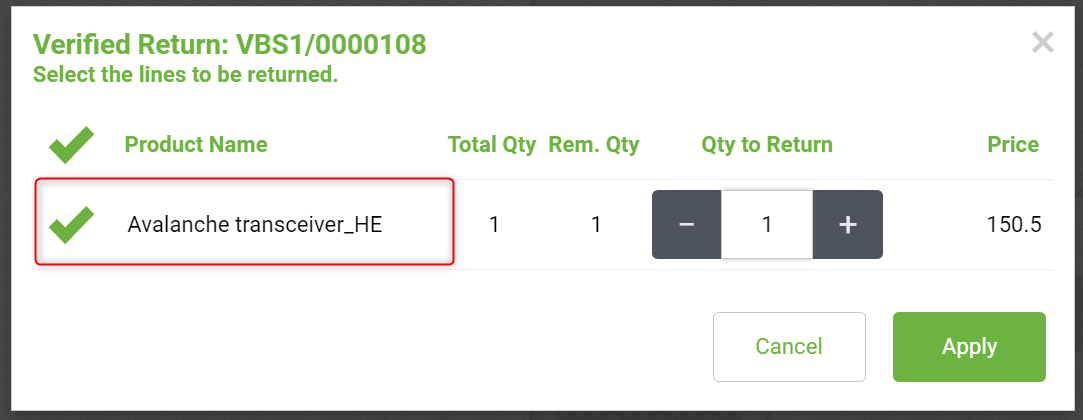Click the Total Qty column header
Image resolution: width=1083 pixels, height=420 pixels.
pyautogui.click(x=492, y=145)
